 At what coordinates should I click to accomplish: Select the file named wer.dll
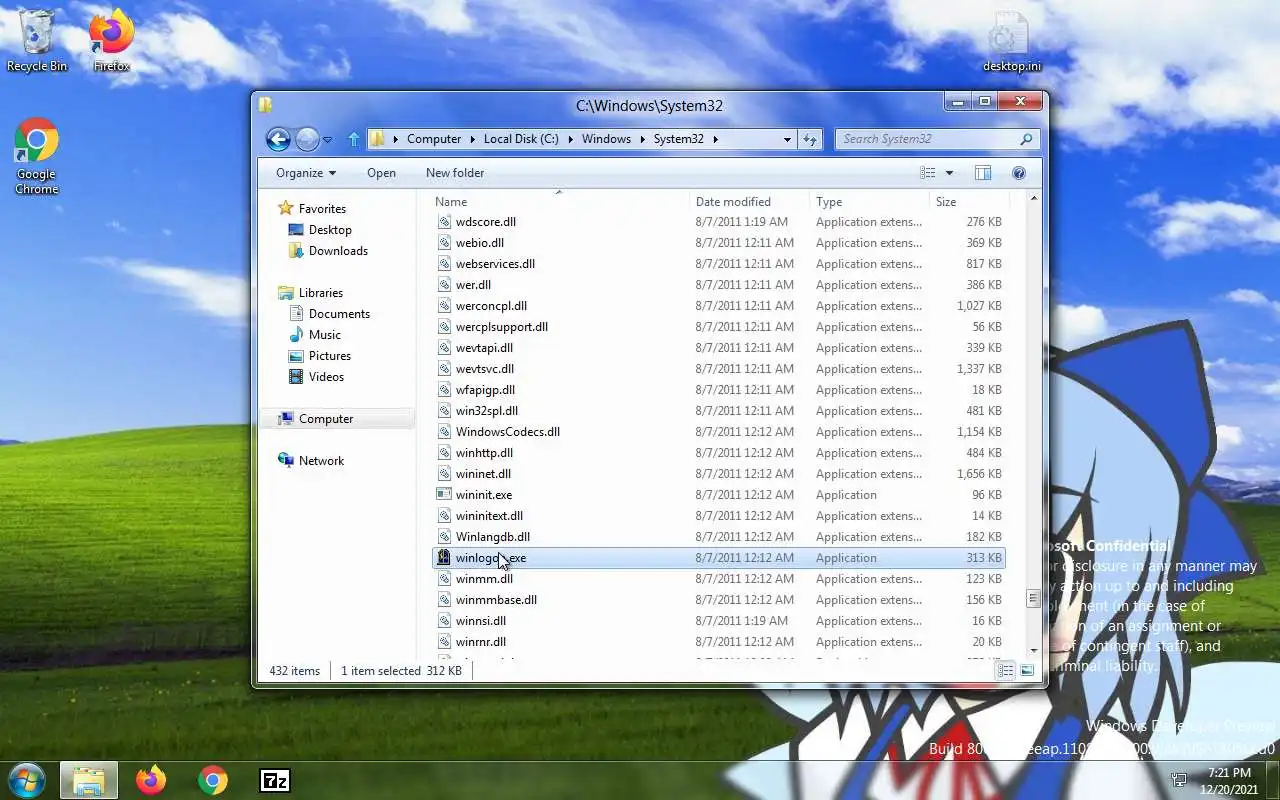coord(473,284)
